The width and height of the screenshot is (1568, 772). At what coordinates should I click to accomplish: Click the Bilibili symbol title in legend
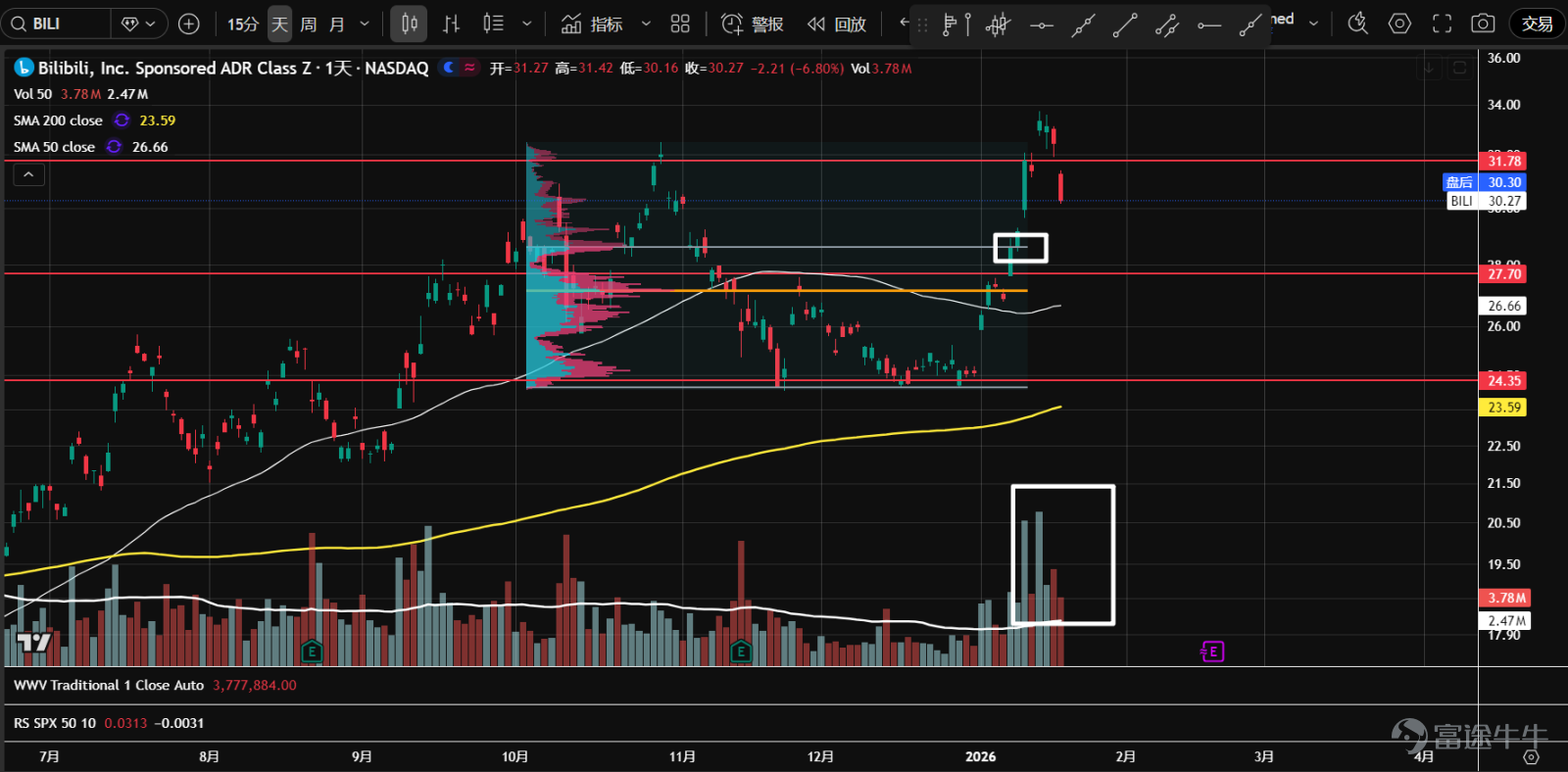click(x=233, y=68)
